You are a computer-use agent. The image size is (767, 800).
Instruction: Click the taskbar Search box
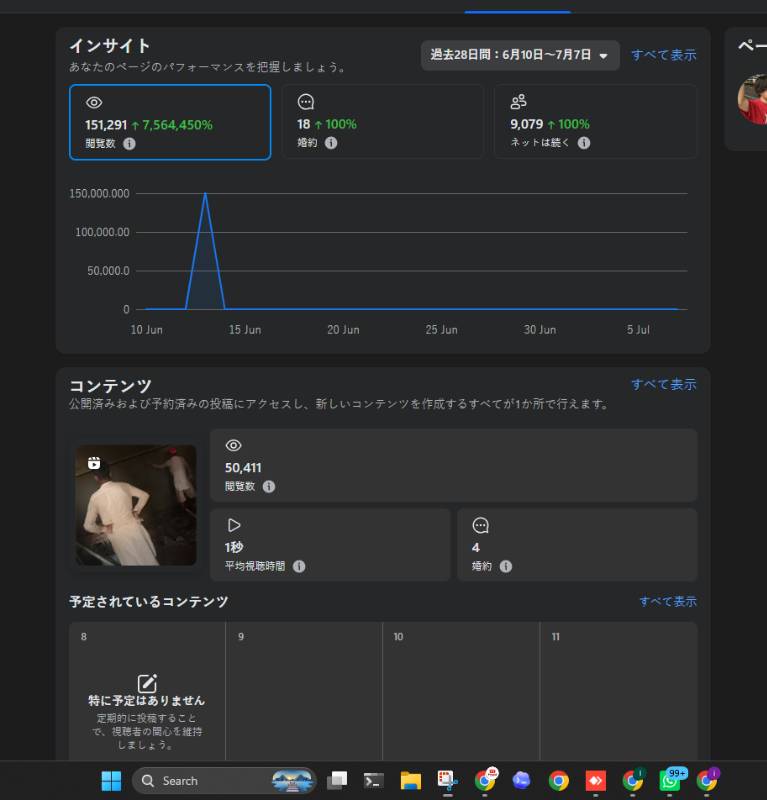[x=225, y=781]
